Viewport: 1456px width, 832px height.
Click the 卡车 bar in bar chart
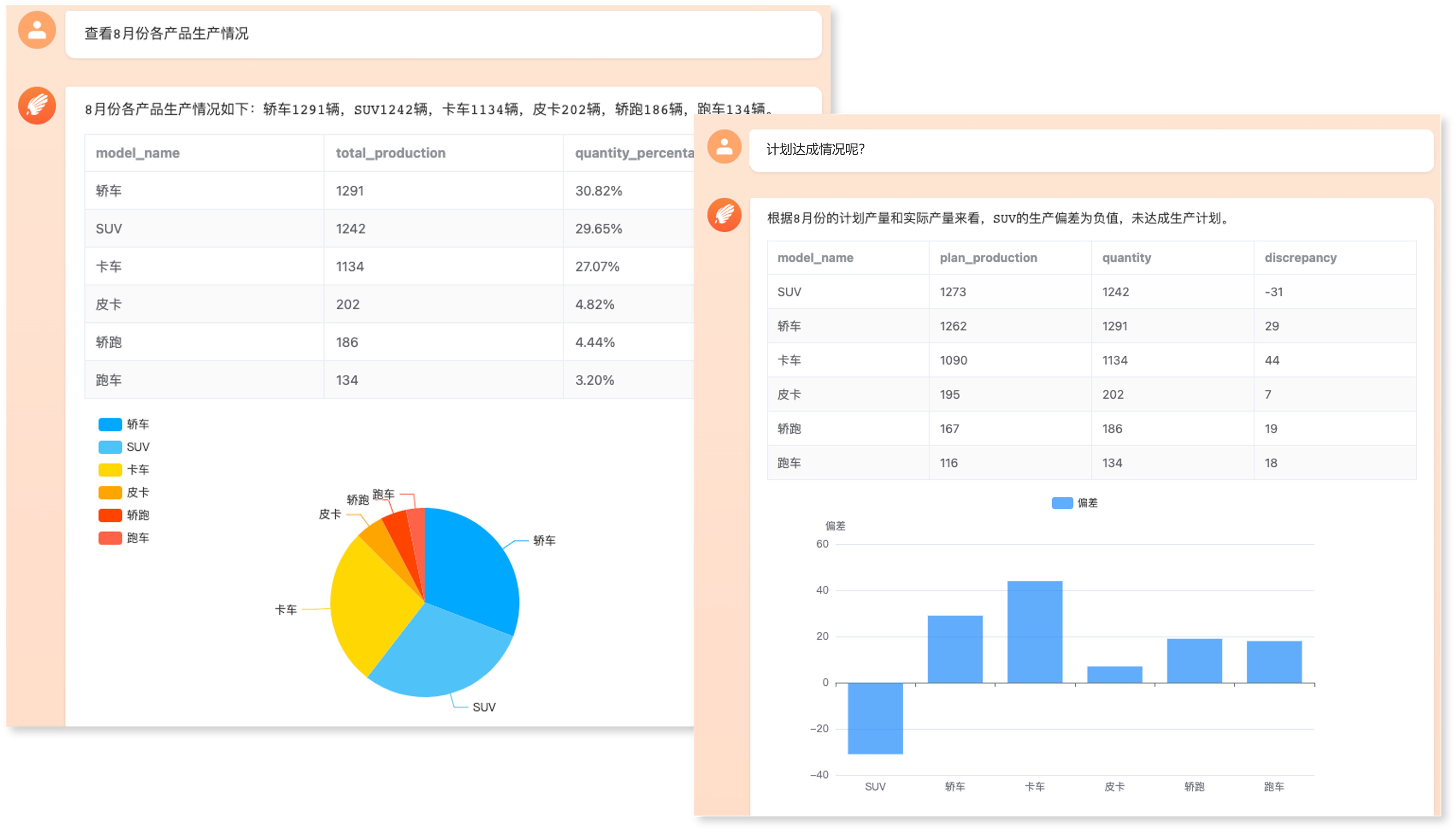tap(1035, 632)
